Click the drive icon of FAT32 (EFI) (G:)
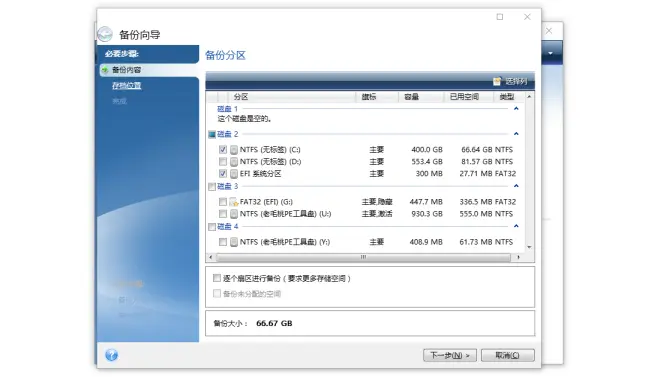 pyautogui.click(x=234, y=202)
